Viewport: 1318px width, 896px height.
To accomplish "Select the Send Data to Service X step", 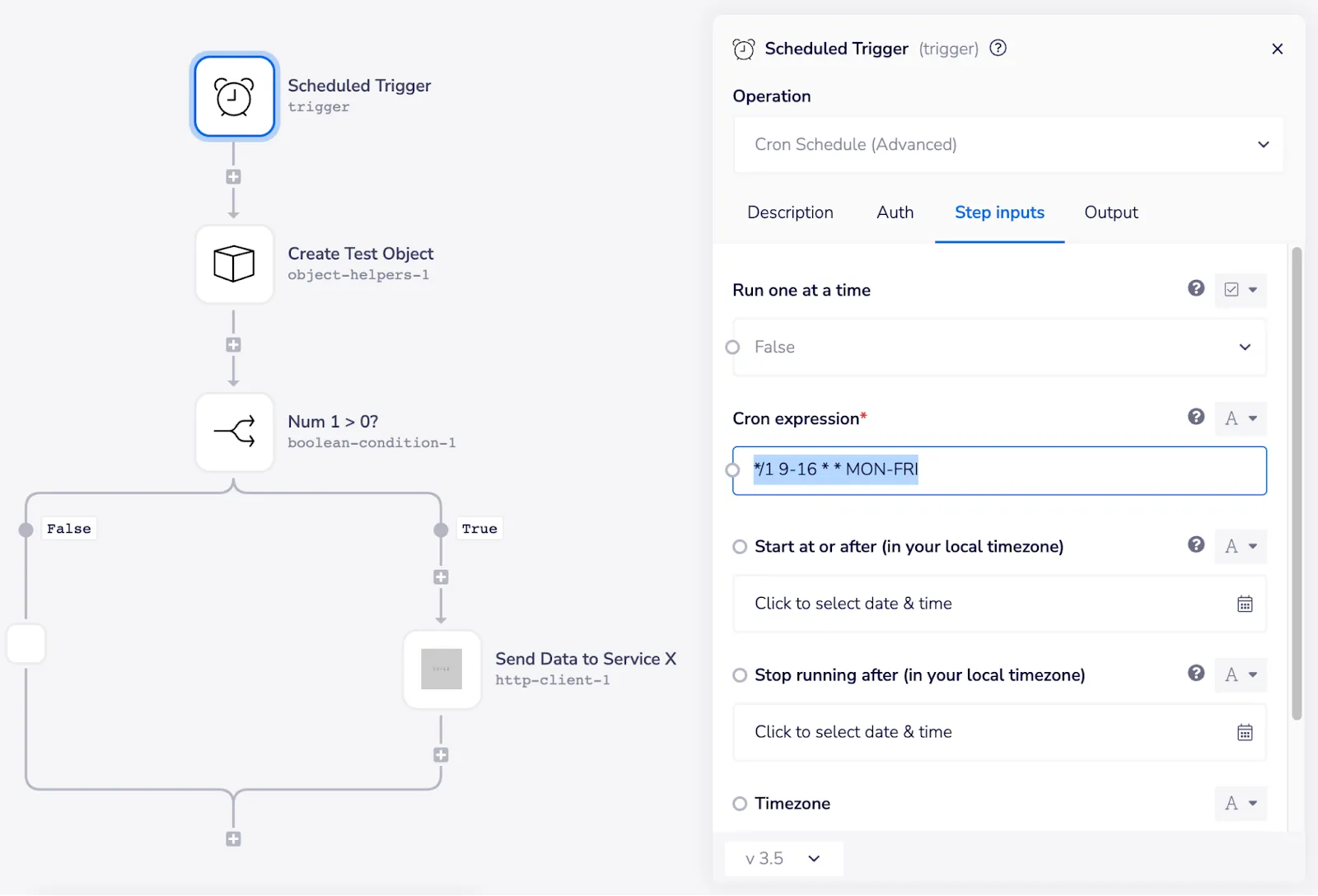I will click(x=442, y=670).
